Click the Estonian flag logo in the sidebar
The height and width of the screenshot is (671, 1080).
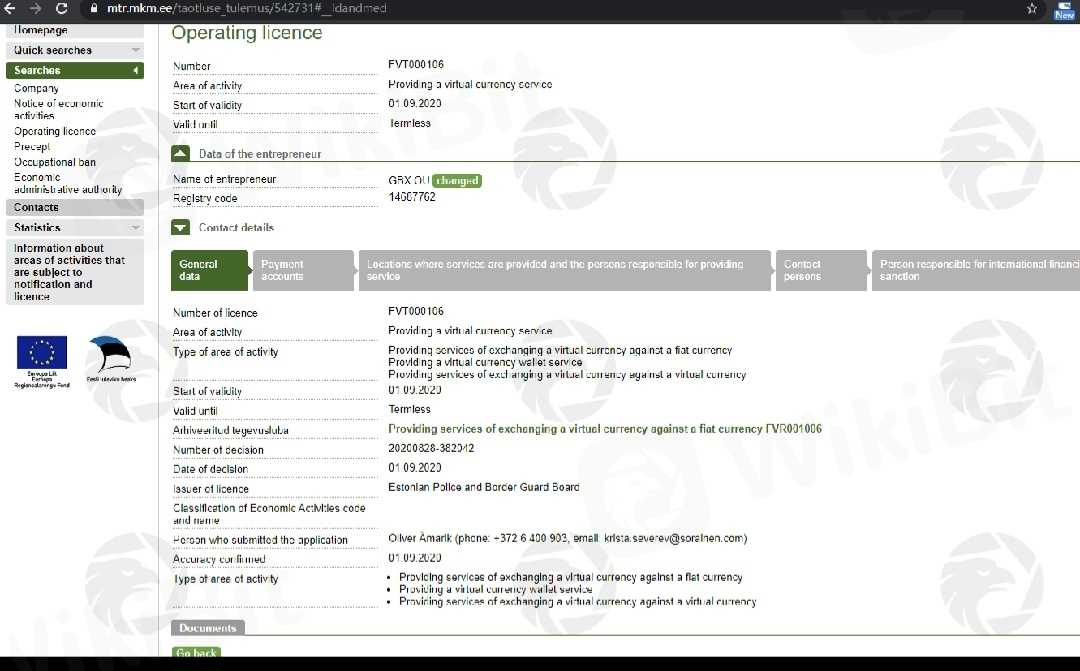[110, 359]
